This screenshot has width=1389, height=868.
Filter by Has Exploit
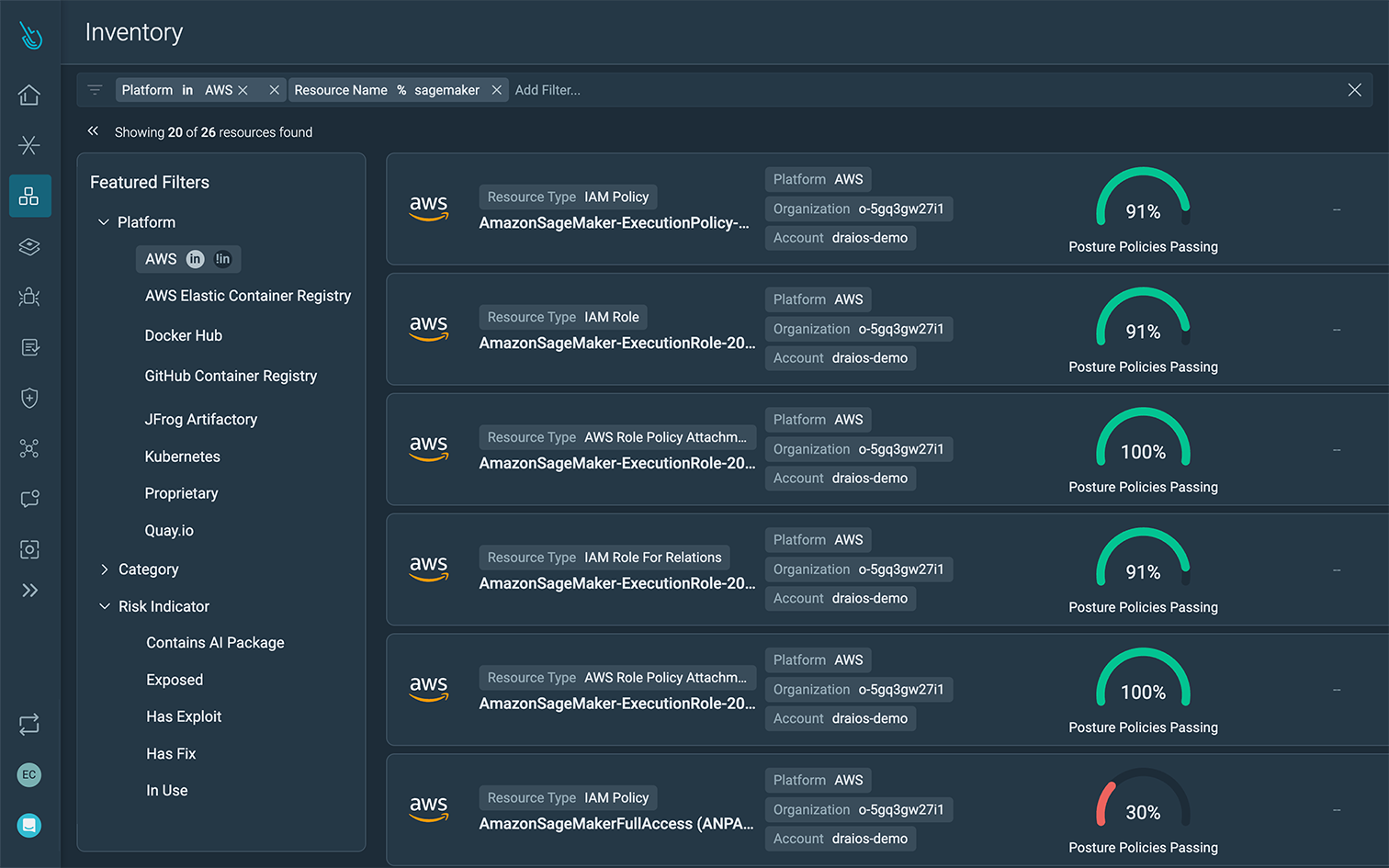click(184, 716)
